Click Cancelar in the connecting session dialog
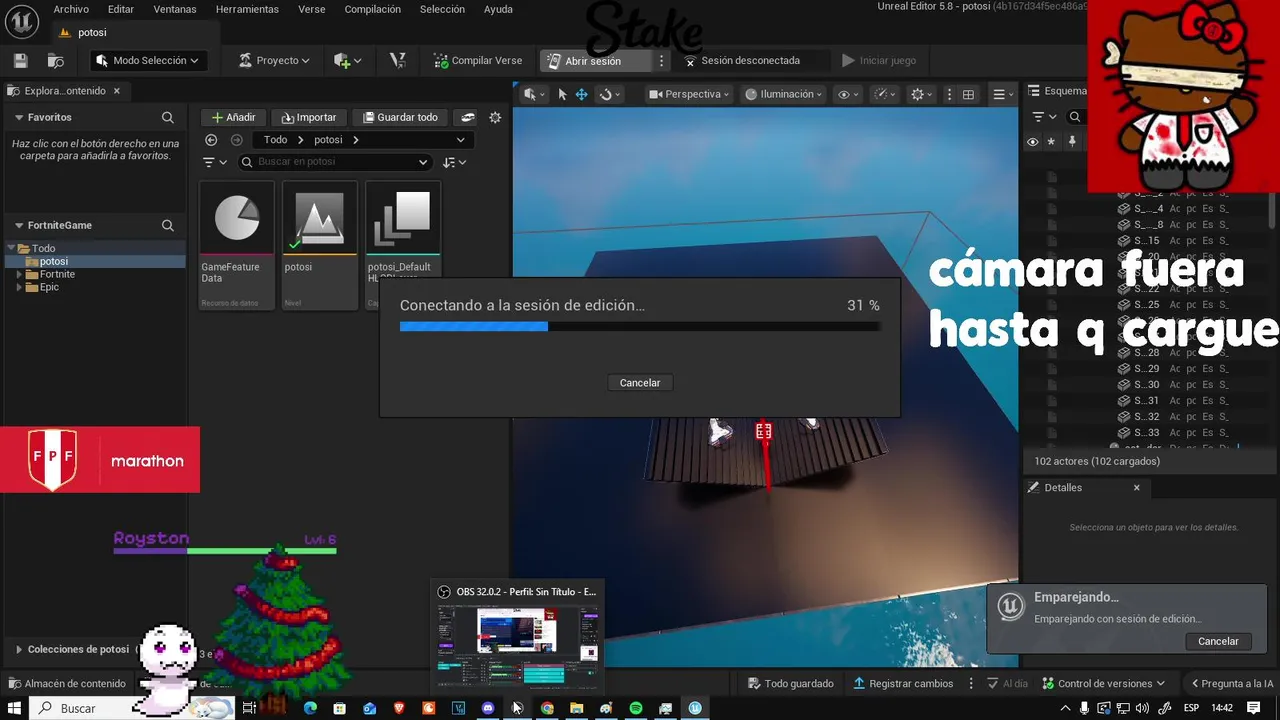This screenshot has width=1280, height=720. (640, 383)
